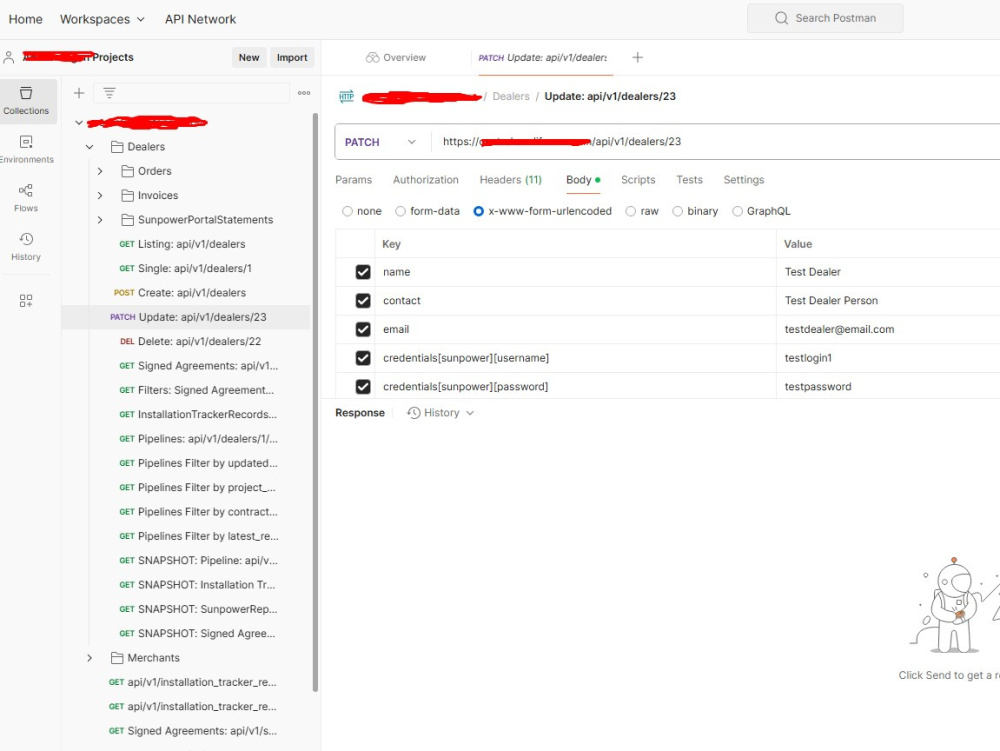
Task: Click the plus icon to open new tab
Action: click(x=637, y=57)
